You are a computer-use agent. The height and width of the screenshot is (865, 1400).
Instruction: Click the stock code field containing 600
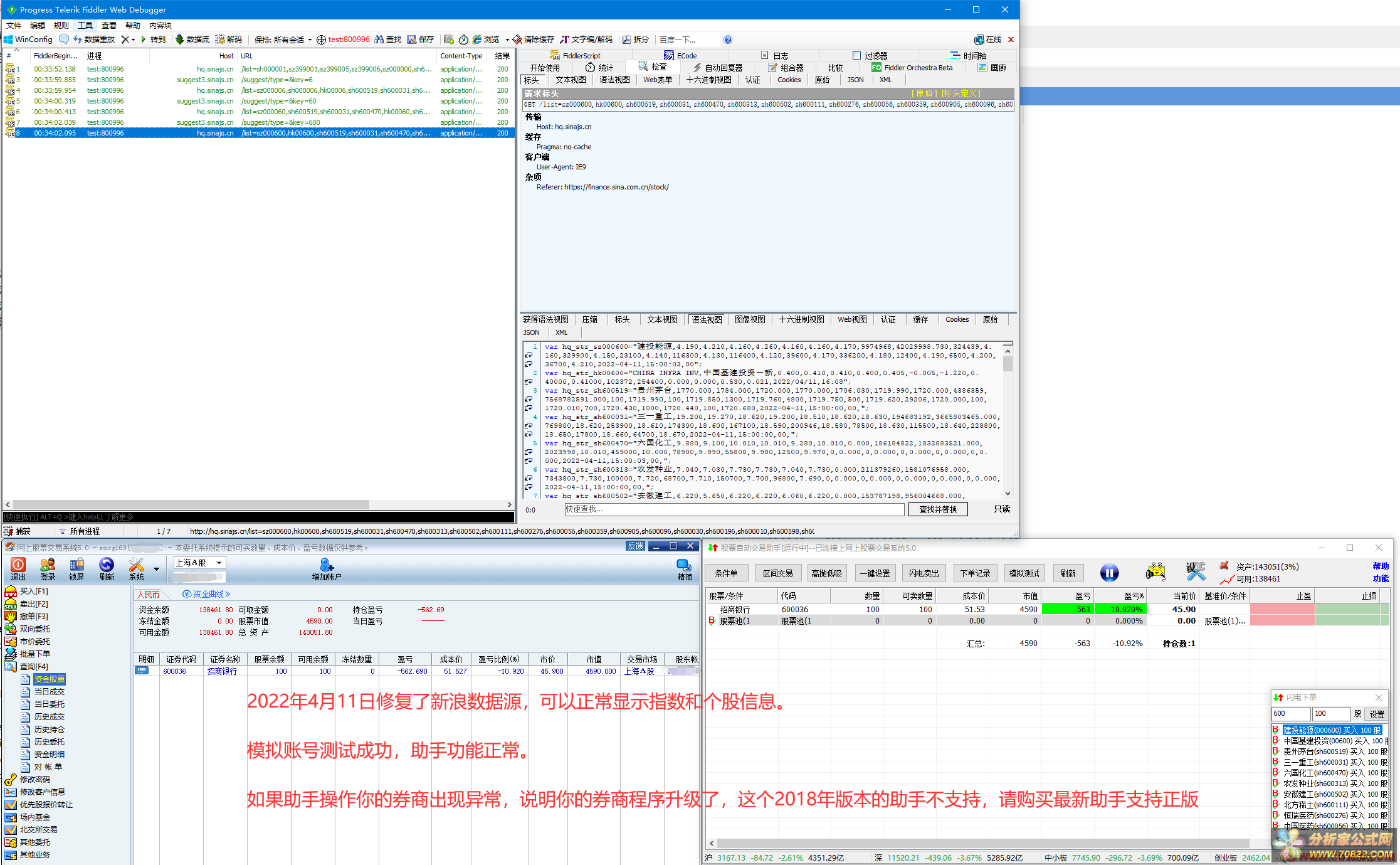(x=1290, y=714)
